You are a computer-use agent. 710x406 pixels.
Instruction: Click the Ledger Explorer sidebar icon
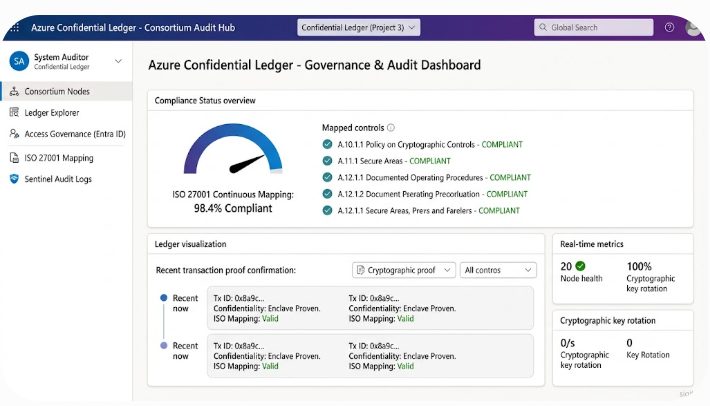tap(14, 112)
